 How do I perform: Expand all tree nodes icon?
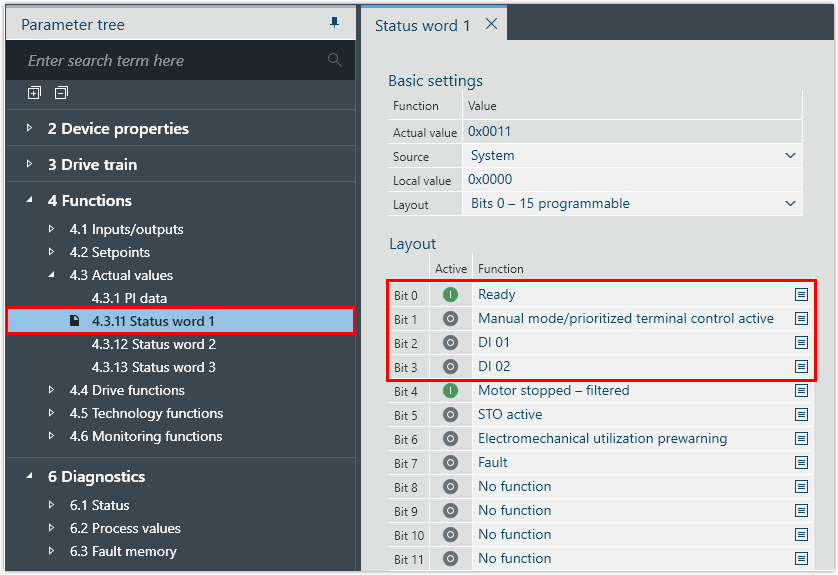point(34,93)
